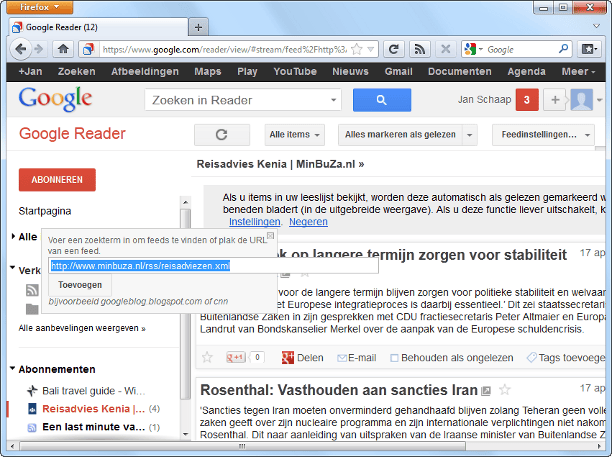
Task: Open the list all tabs arrow
Action: click(596, 26)
